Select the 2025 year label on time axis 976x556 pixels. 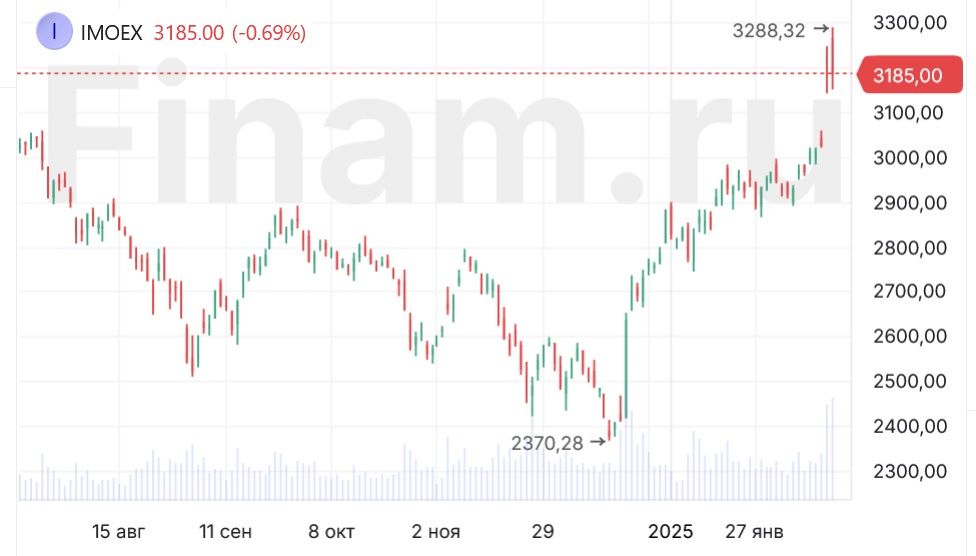coord(670,531)
